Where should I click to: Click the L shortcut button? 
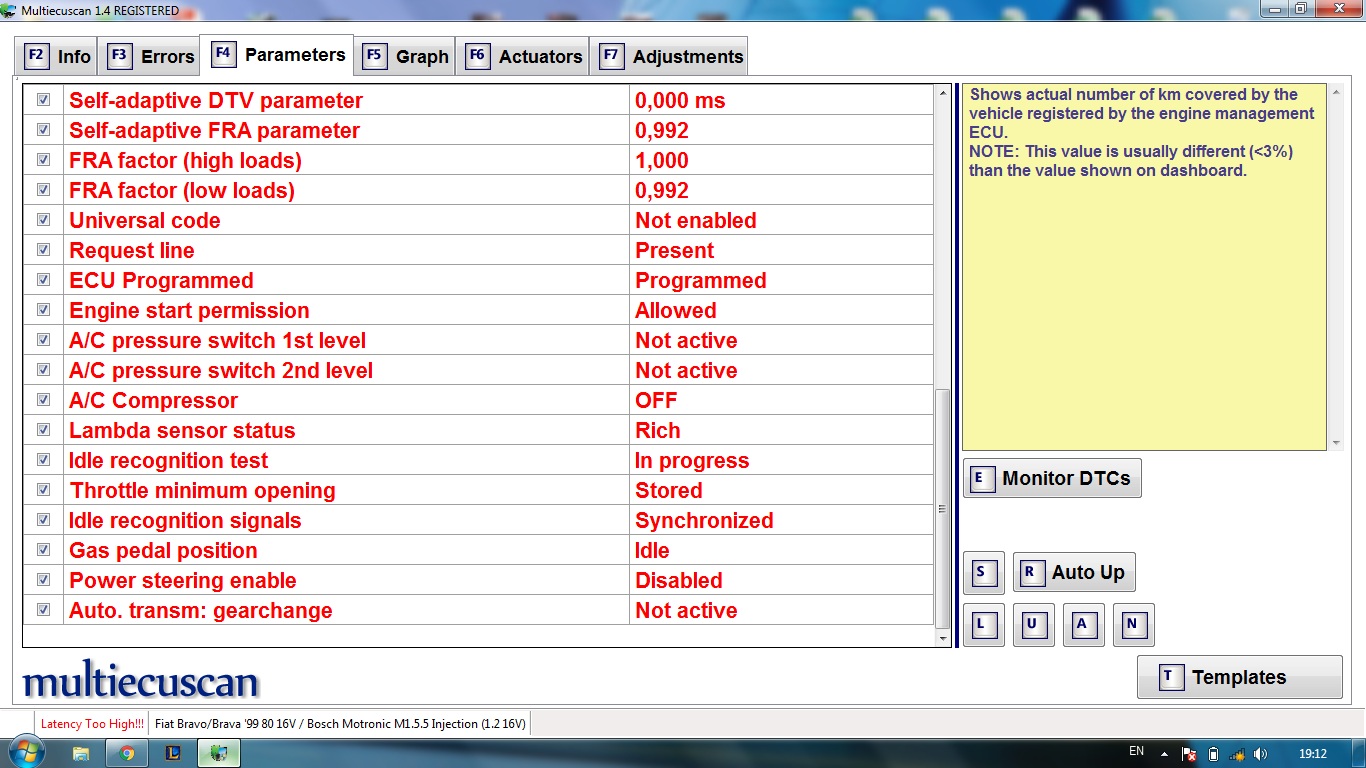tap(983, 625)
